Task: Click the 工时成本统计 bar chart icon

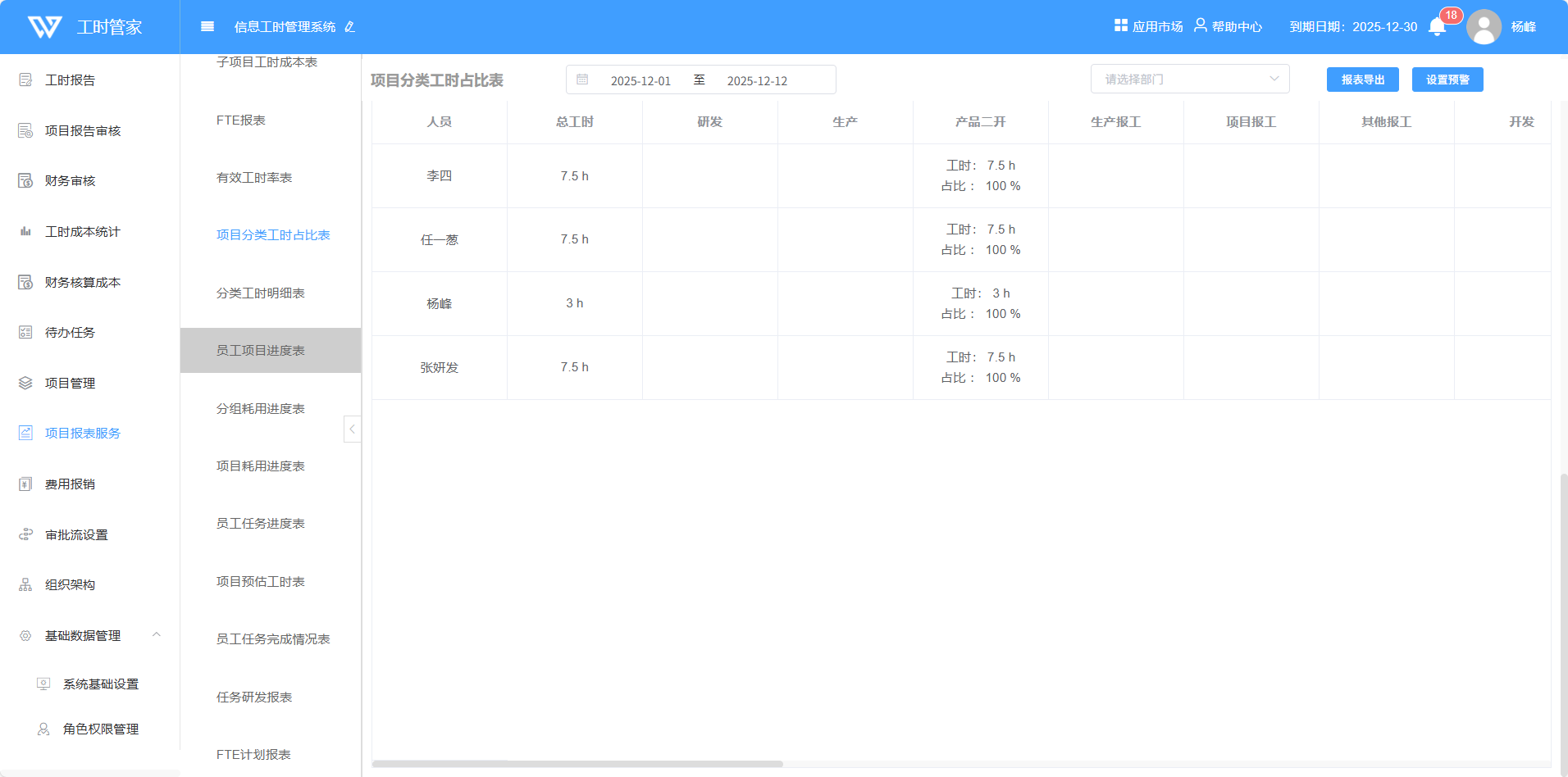Action: (x=25, y=232)
